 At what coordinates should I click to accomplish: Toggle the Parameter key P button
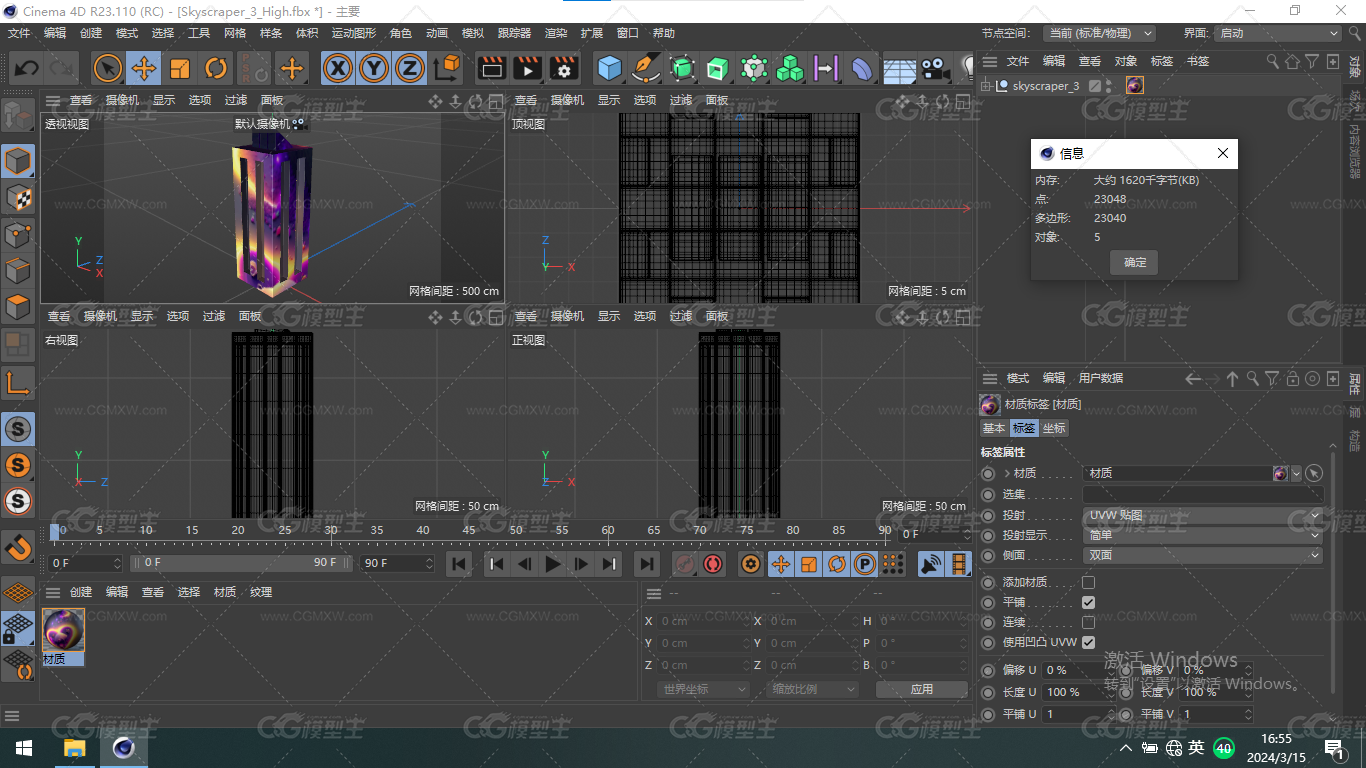click(865, 564)
